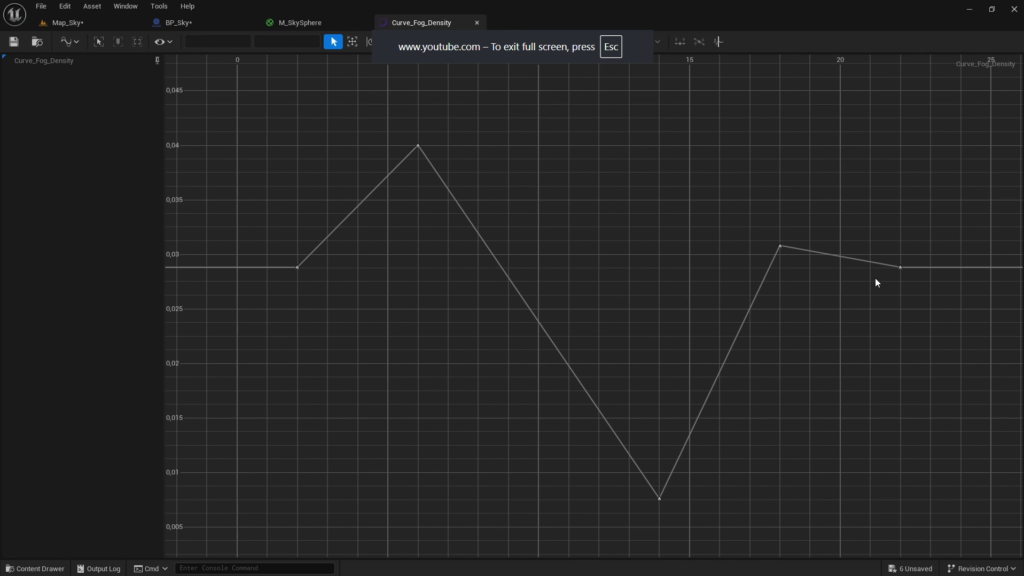The width and height of the screenshot is (1024, 576).
Task: Click the curve filter waveform icon
Action: click(718, 42)
